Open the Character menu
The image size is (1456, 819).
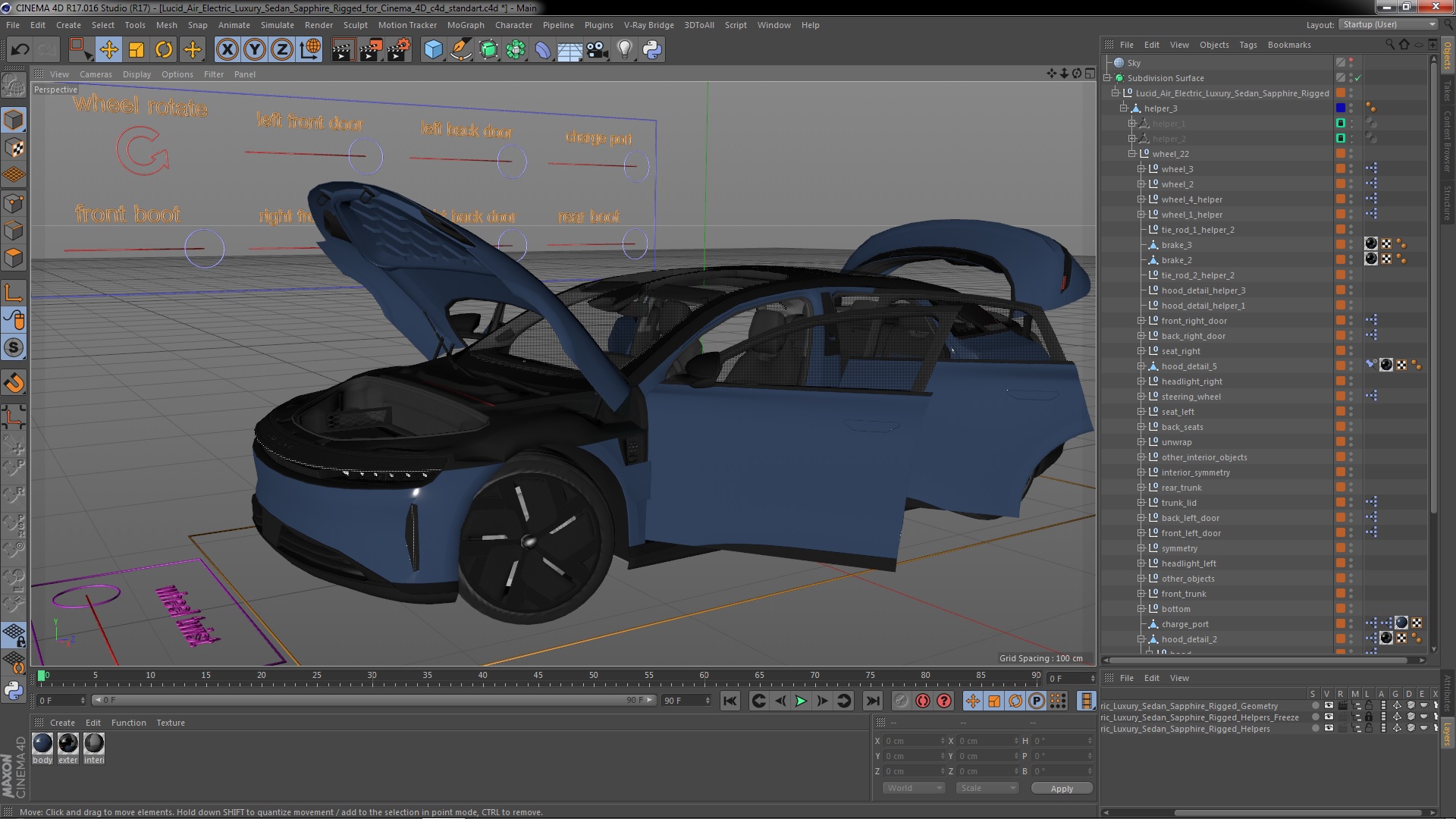coord(513,25)
